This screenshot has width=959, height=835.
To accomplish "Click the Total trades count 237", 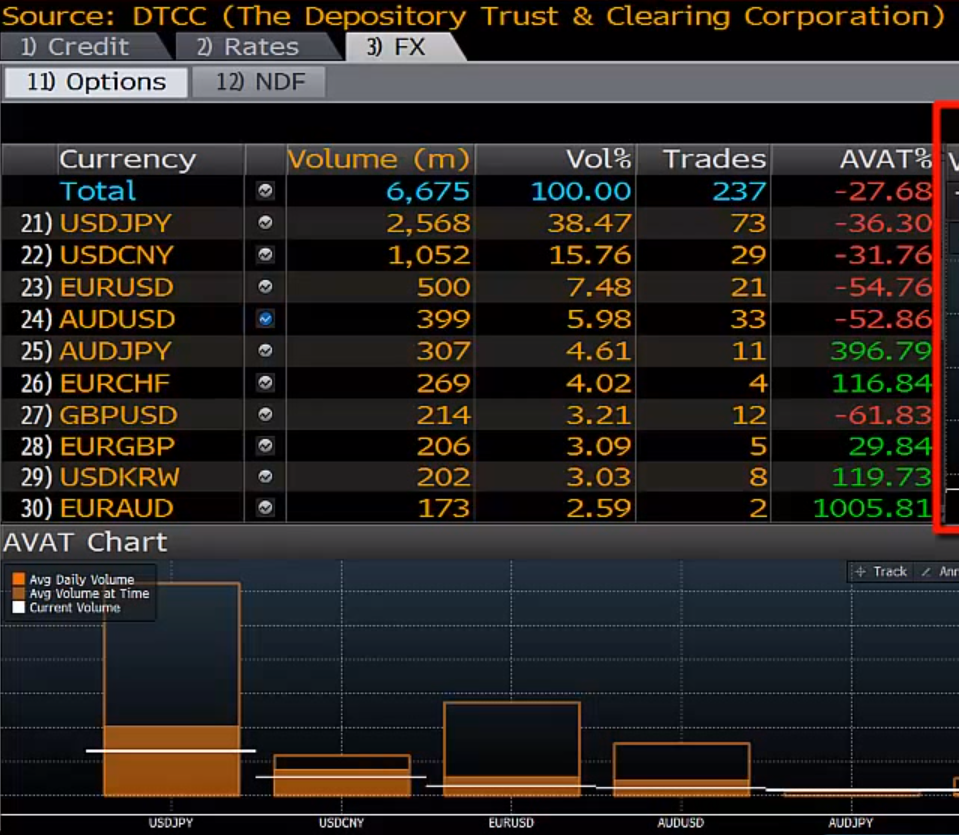I will pyautogui.click(x=739, y=191).
